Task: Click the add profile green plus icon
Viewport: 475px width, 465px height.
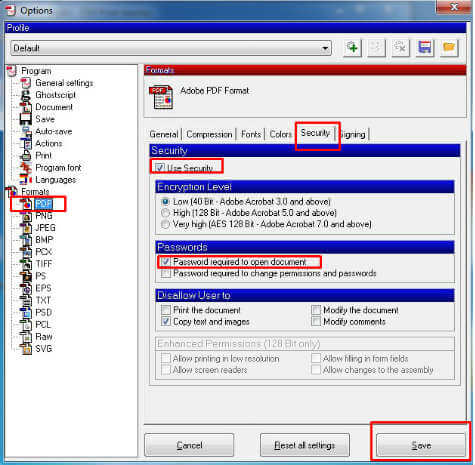Action: pyautogui.click(x=352, y=48)
